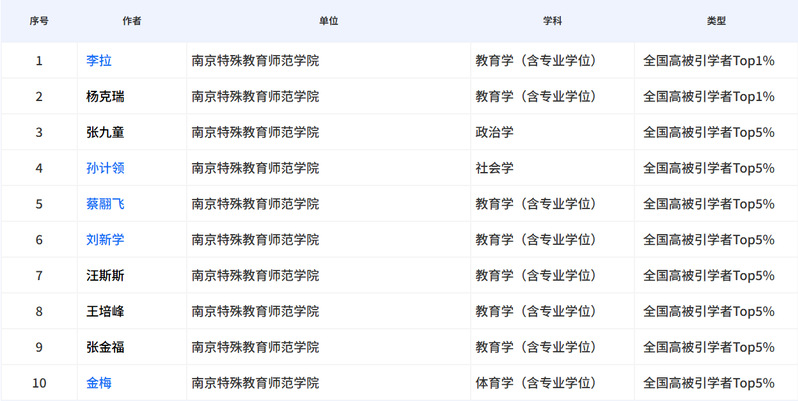
Task: Click the 作者 column header
Action: [x=131, y=21]
